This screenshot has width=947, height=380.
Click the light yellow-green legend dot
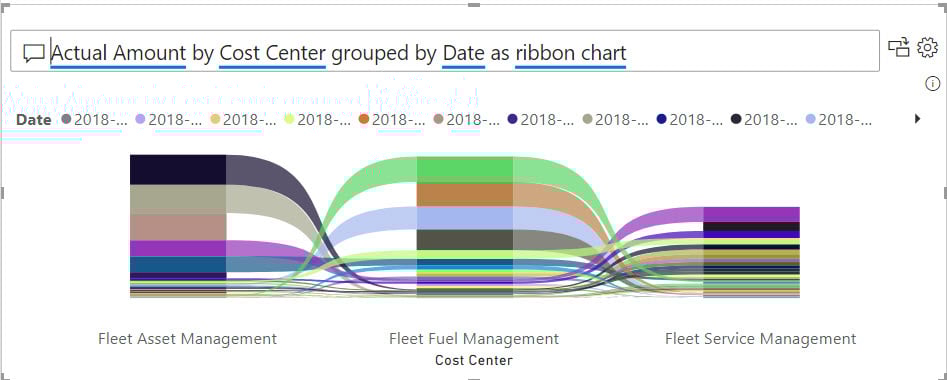(289, 120)
